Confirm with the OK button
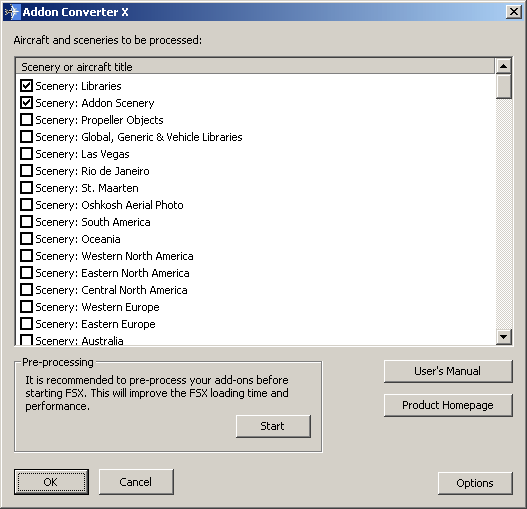The height and width of the screenshot is (509, 527). click(51, 482)
